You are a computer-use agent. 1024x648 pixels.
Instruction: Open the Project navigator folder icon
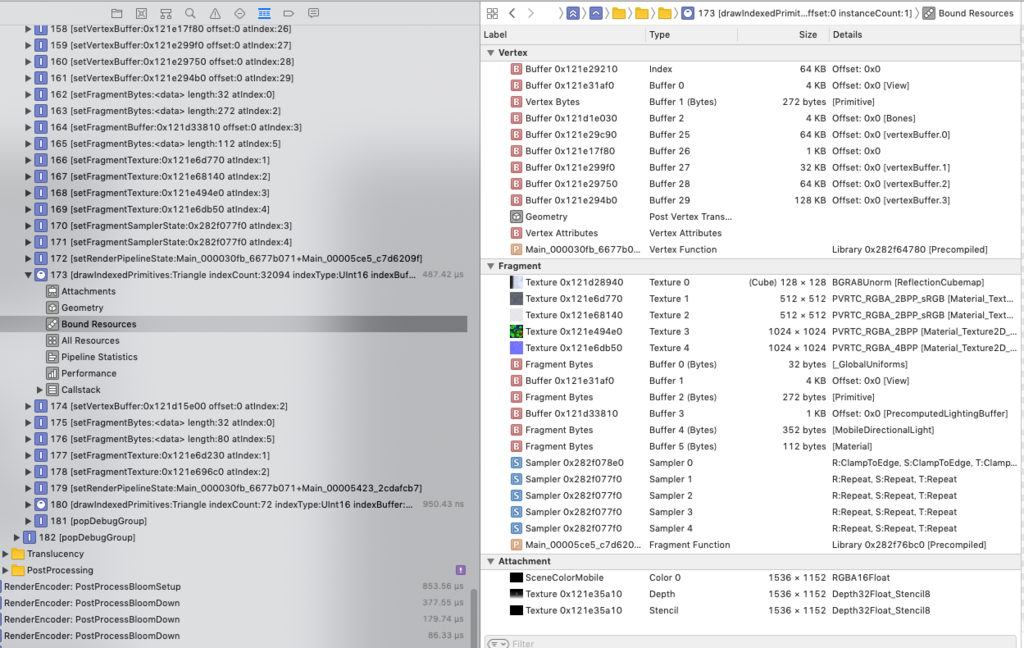click(116, 13)
